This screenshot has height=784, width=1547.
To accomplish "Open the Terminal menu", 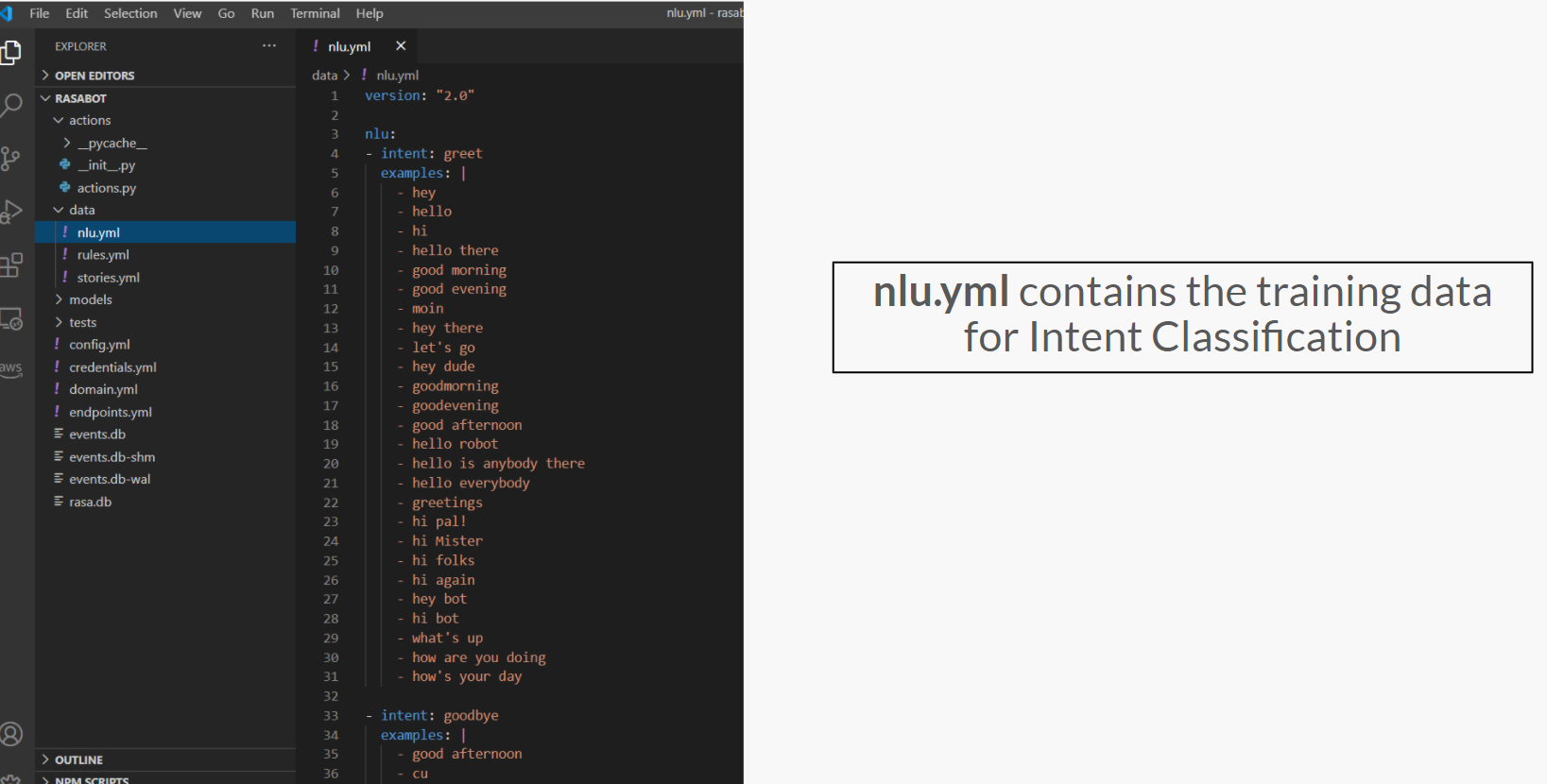I will (315, 13).
